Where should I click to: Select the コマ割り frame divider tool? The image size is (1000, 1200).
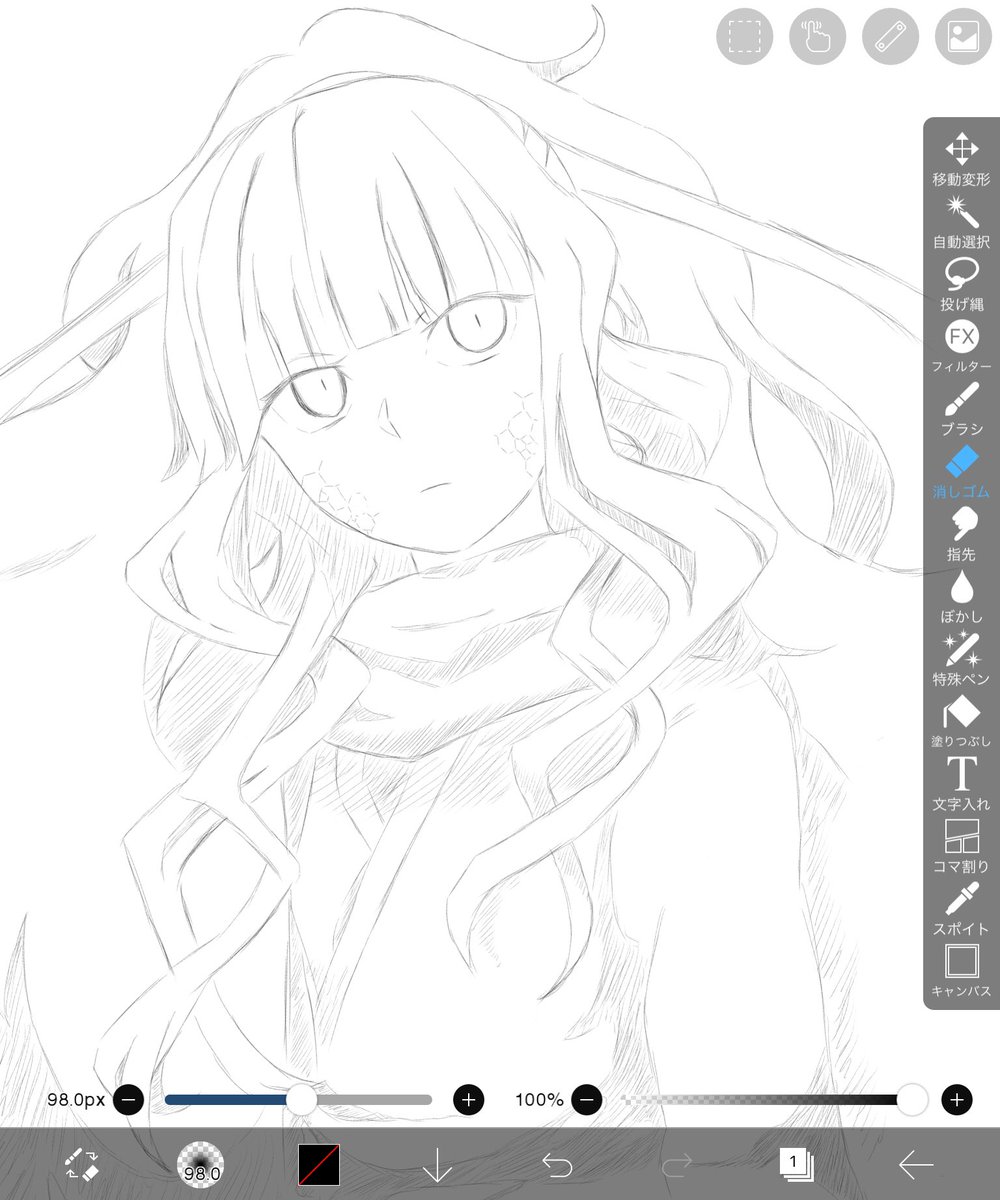pyautogui.click(x=962, y=846)
